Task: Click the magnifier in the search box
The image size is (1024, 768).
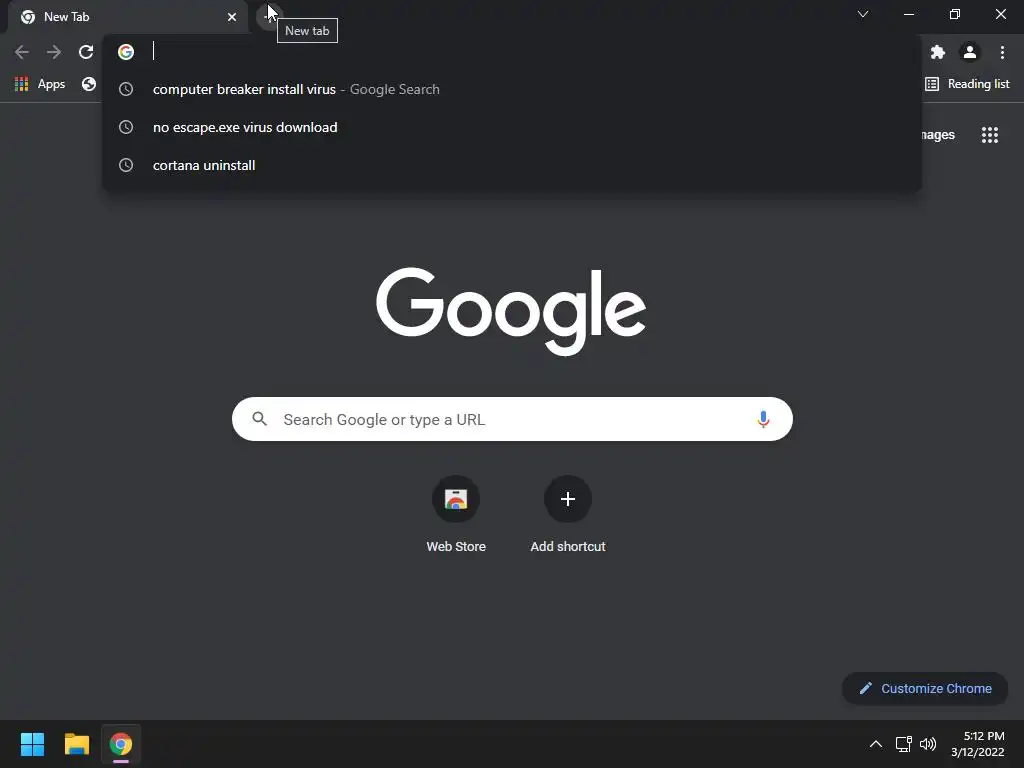Action: tap(260, 419)
